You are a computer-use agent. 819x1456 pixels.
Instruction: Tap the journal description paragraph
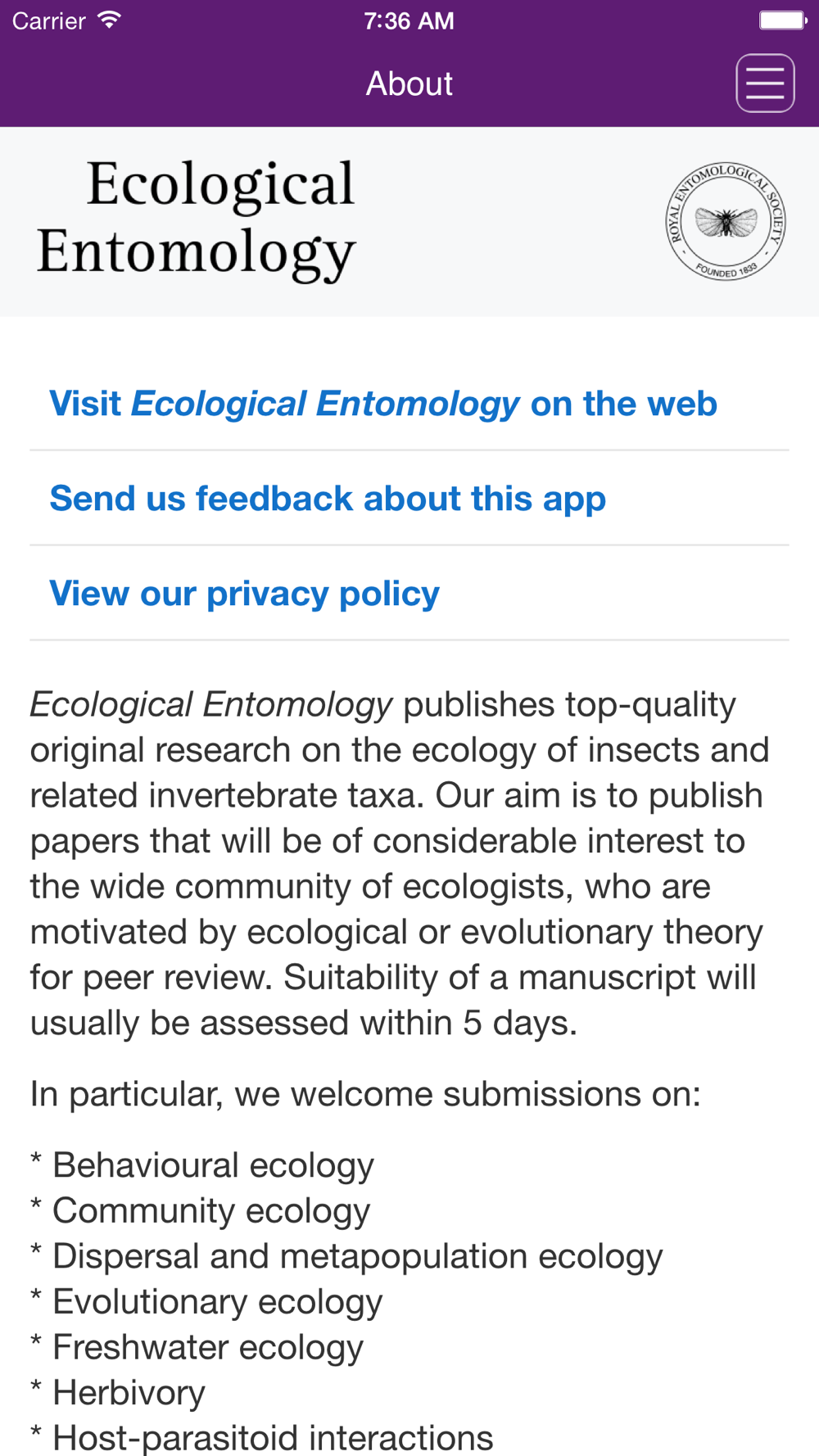tap(400, 864)
